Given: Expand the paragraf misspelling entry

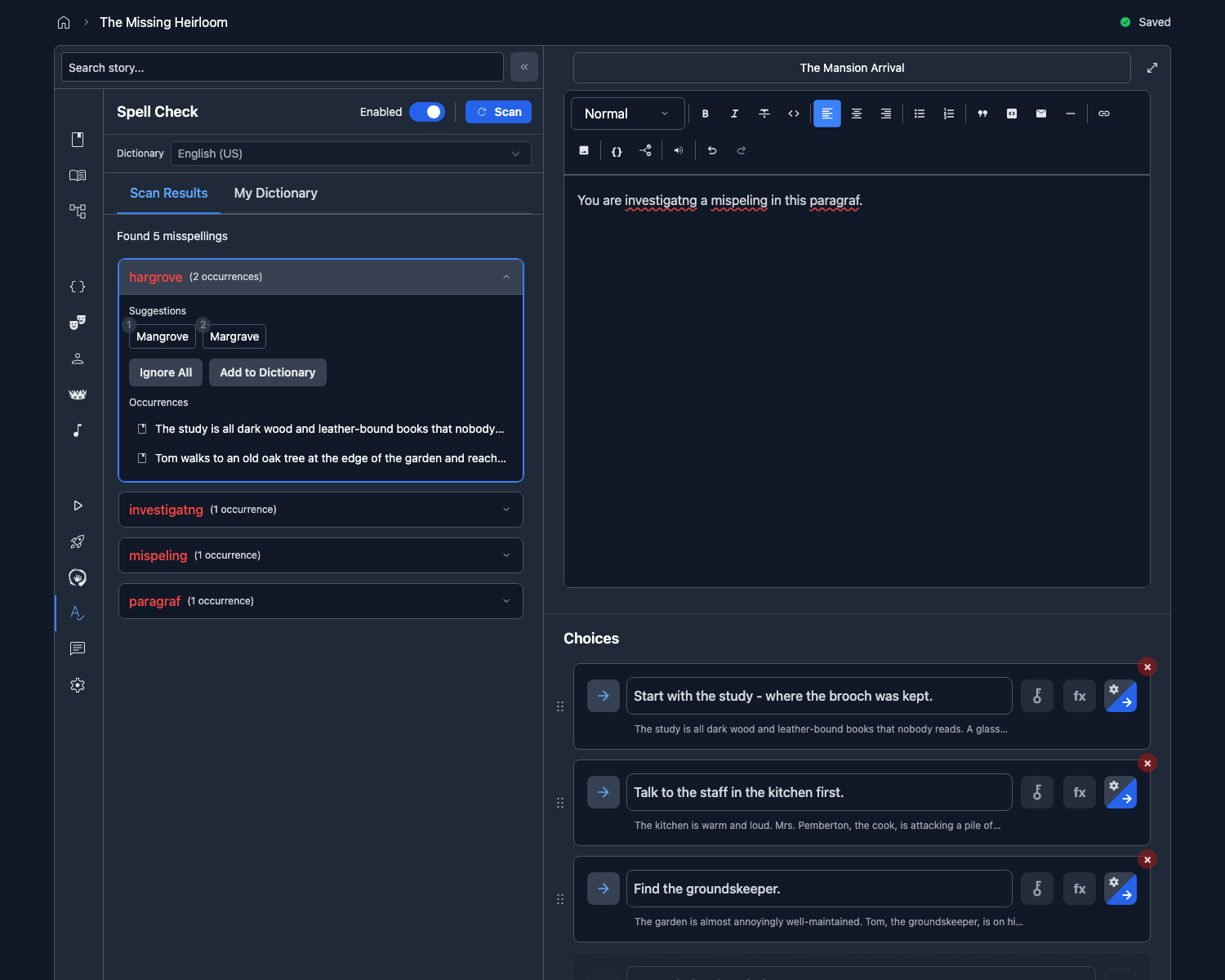Looking at the screenshot, I should coord(506,600).
